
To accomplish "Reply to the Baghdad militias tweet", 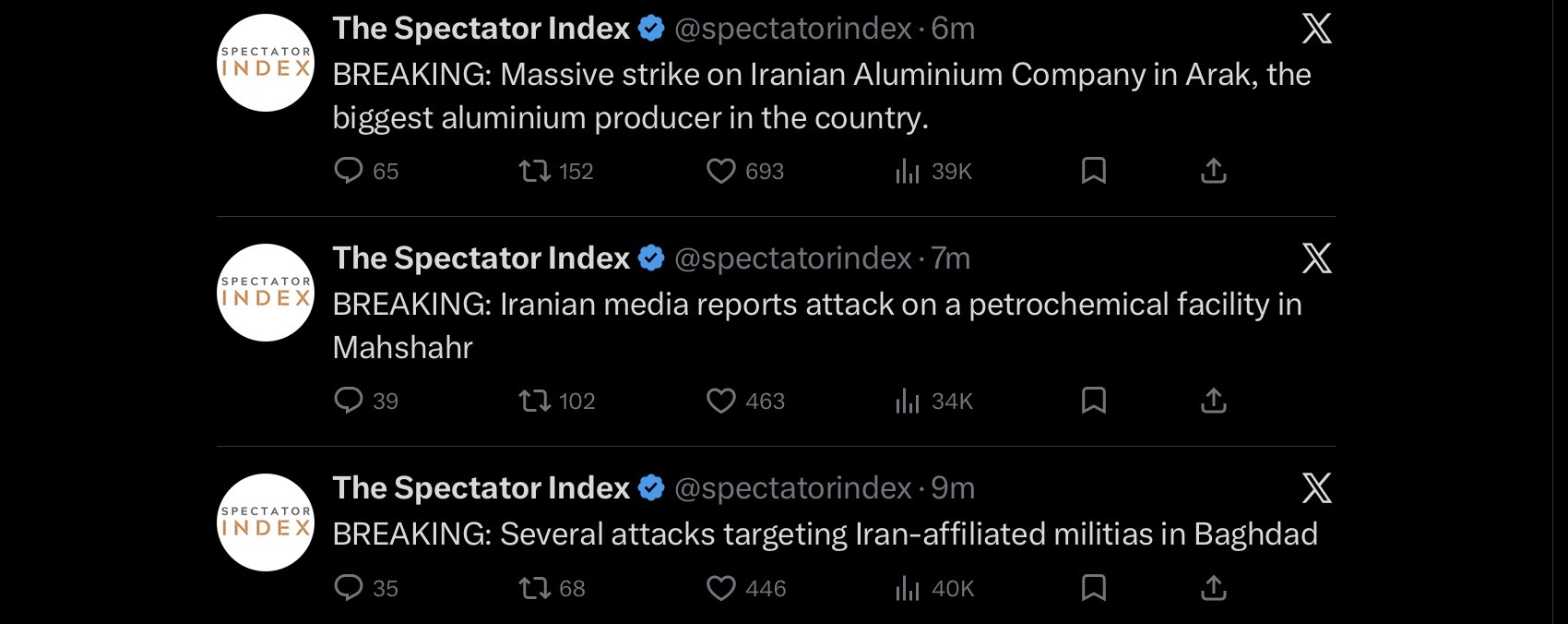I will click(349, 588).
